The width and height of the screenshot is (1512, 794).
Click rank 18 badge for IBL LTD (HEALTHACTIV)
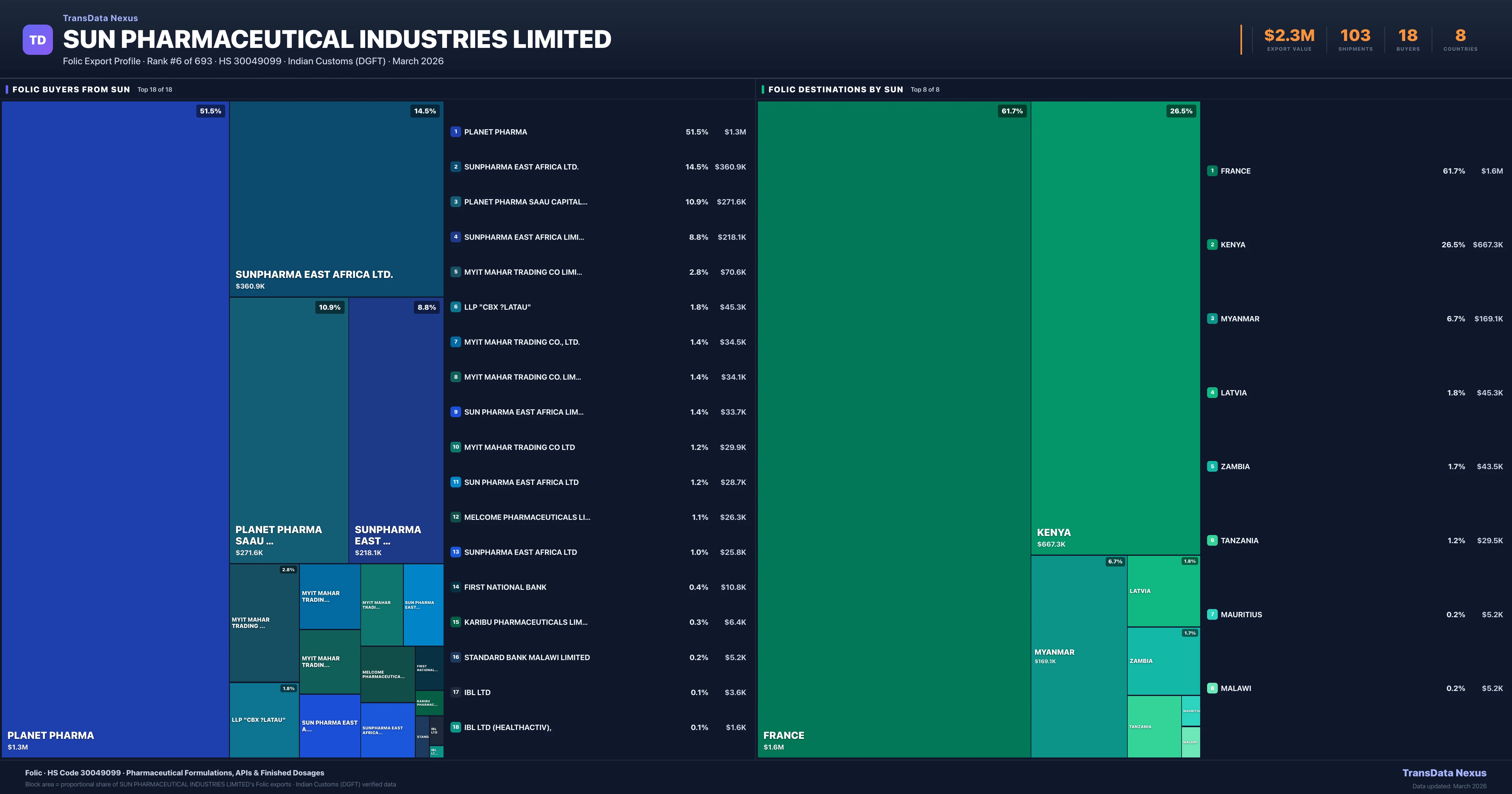coord(455,727)
